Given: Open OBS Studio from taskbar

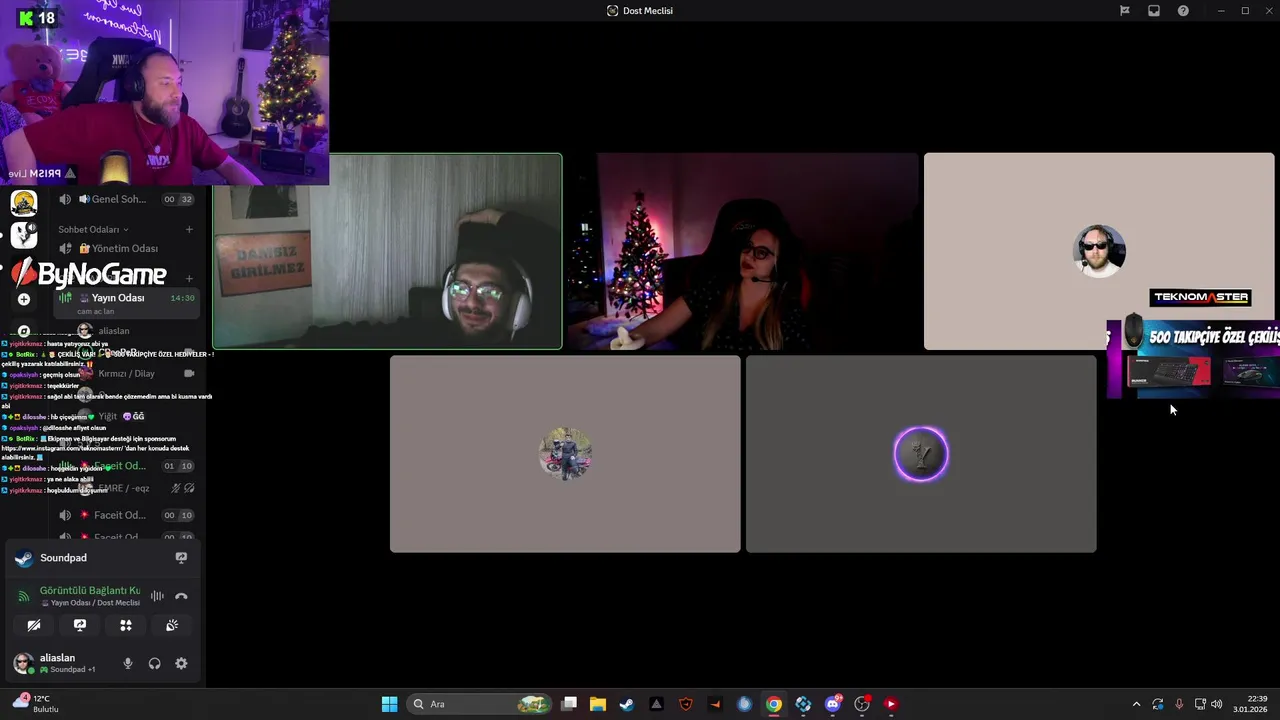Looking at the screenshot, I should click(x=862, y=704).
